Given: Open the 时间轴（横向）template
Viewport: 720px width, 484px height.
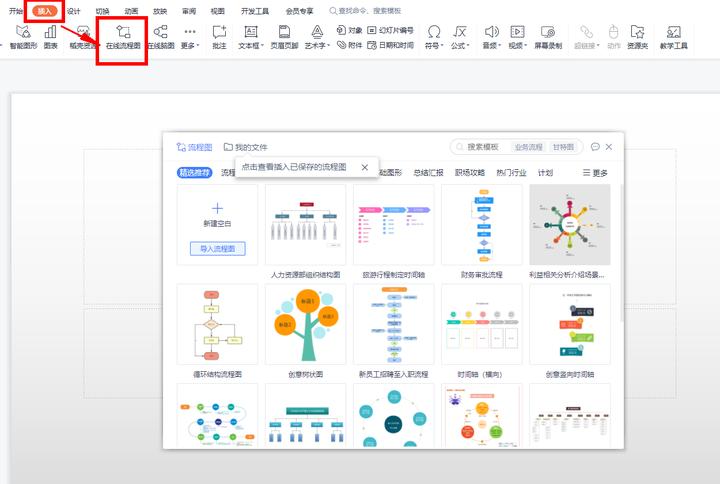Looking at the screenshot, I should tap(482, 324).
